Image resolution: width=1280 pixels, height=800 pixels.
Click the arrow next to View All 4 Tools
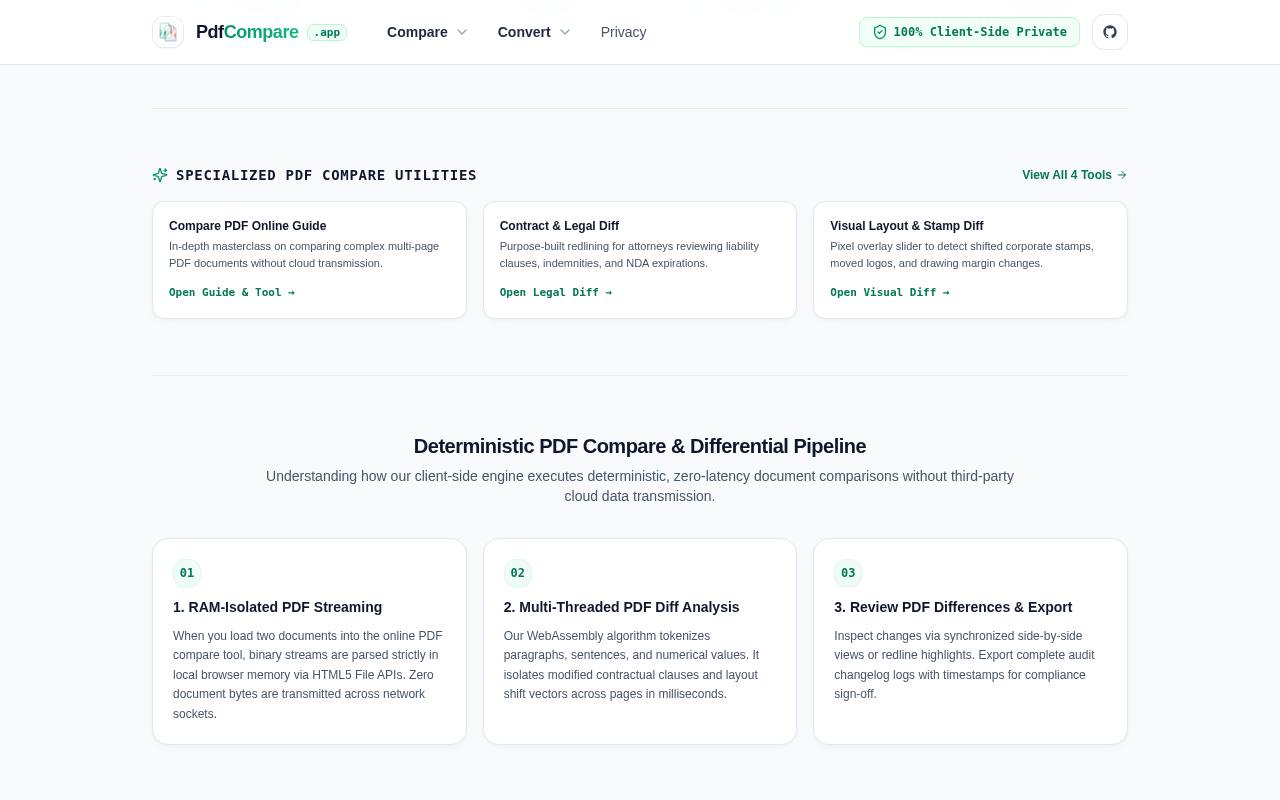coord(1122,175)
